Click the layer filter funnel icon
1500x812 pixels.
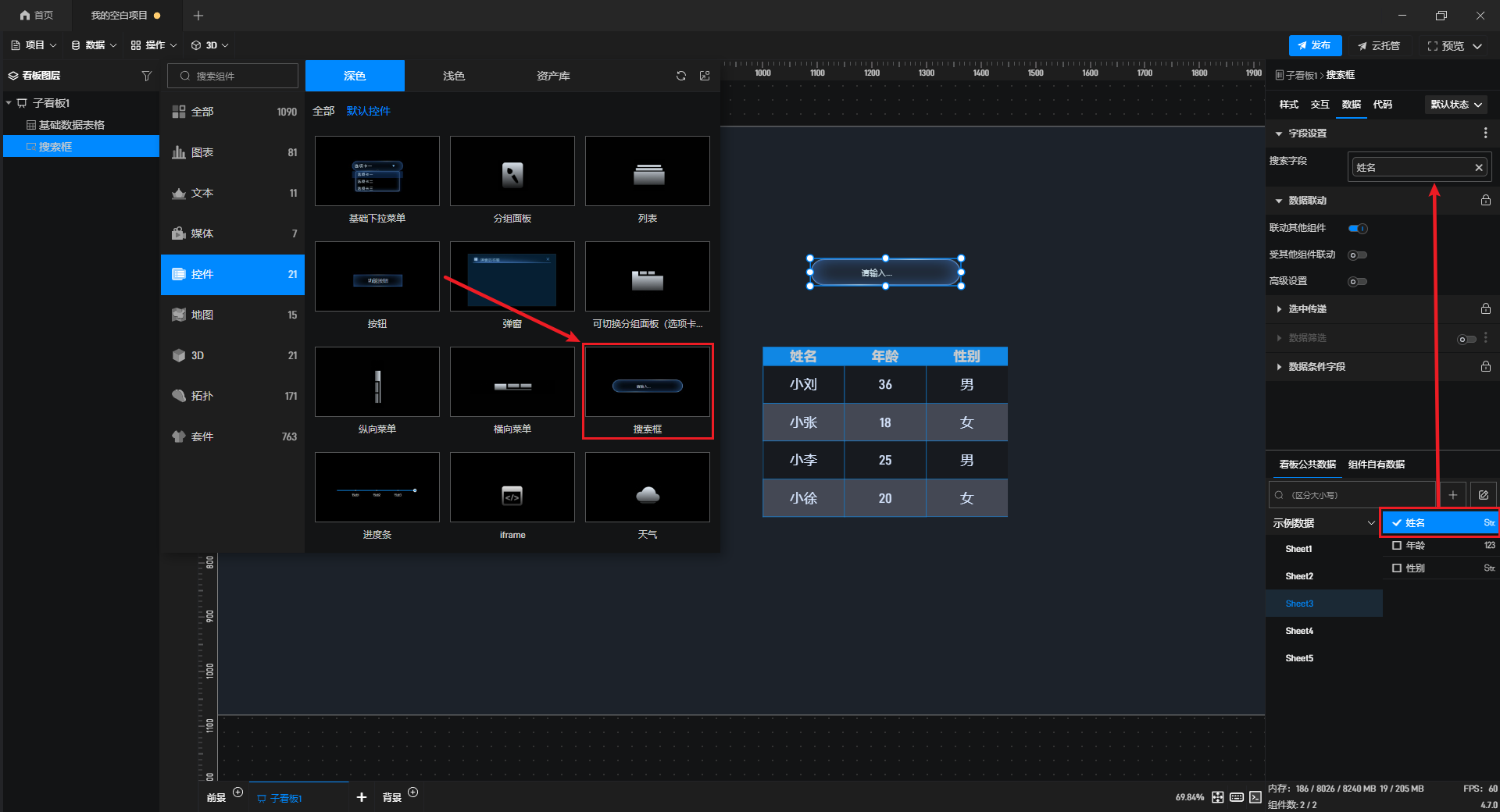point(146,76)
